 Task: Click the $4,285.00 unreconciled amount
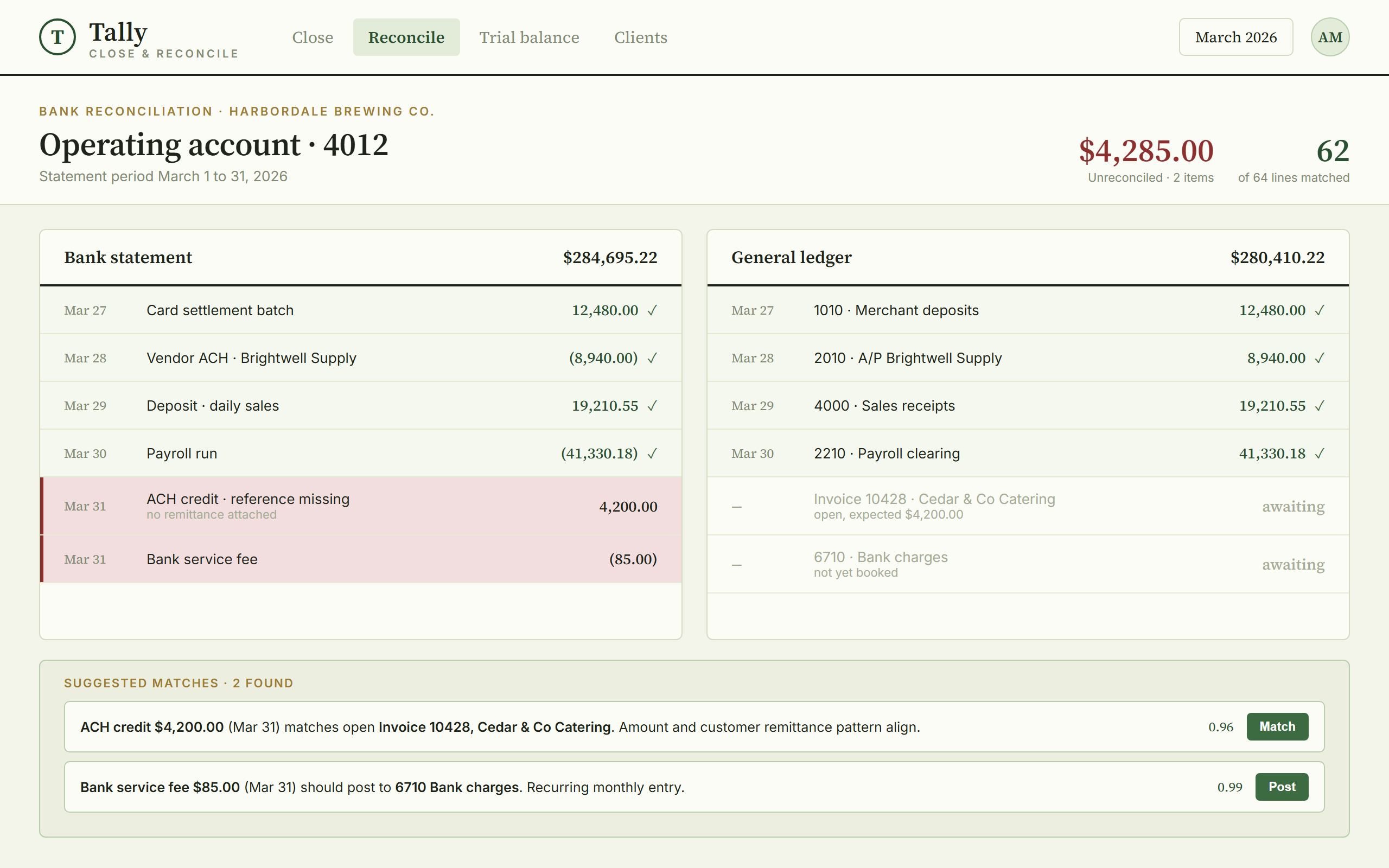1146,151
